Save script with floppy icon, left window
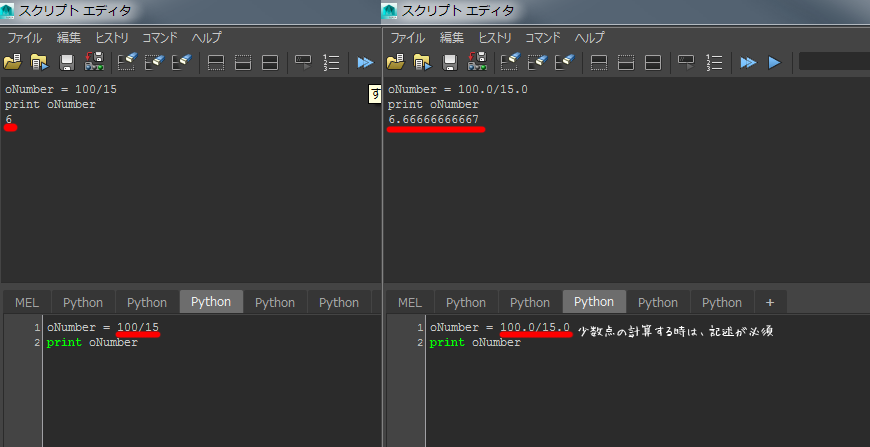 (67, 62)
